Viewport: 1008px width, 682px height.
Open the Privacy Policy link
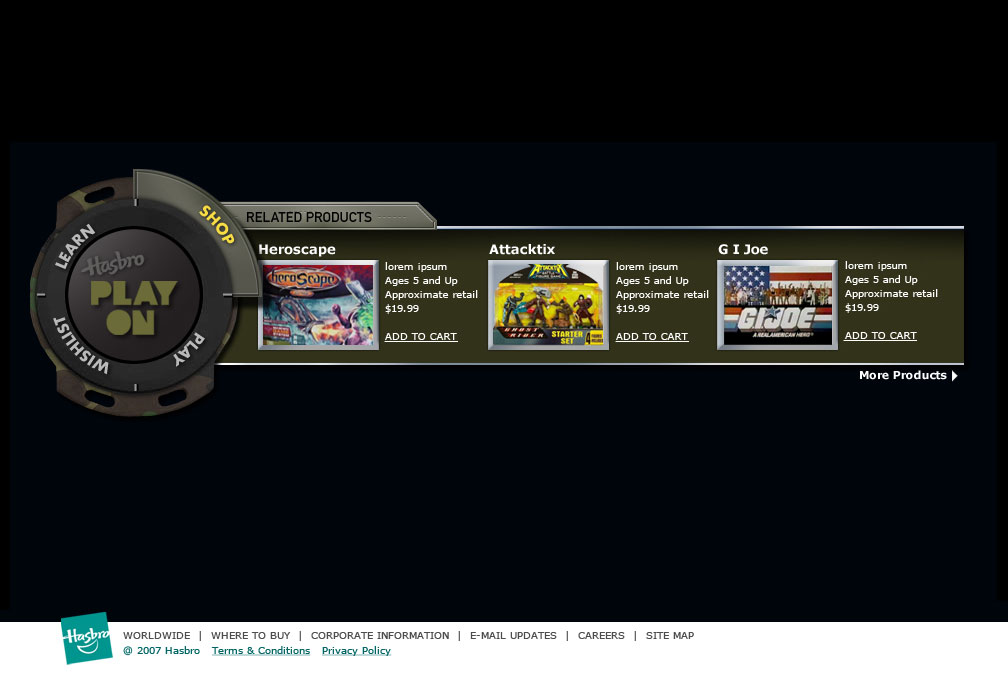click(x=356, y=651)
